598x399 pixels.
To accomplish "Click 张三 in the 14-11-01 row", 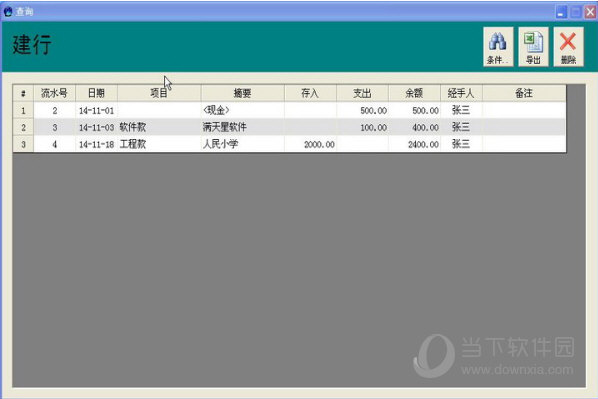I will (461, 111).
